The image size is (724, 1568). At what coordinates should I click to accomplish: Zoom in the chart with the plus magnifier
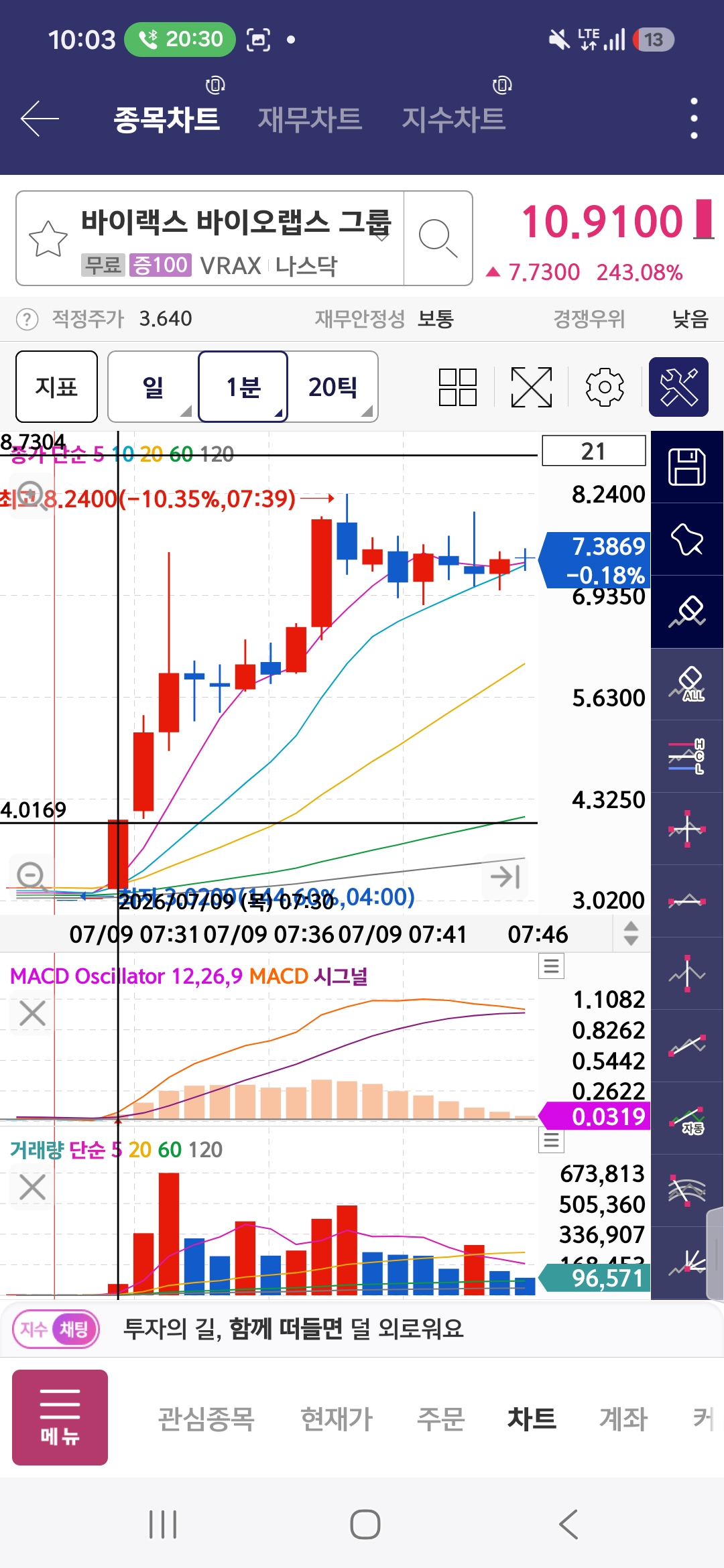tap(31, 495)
